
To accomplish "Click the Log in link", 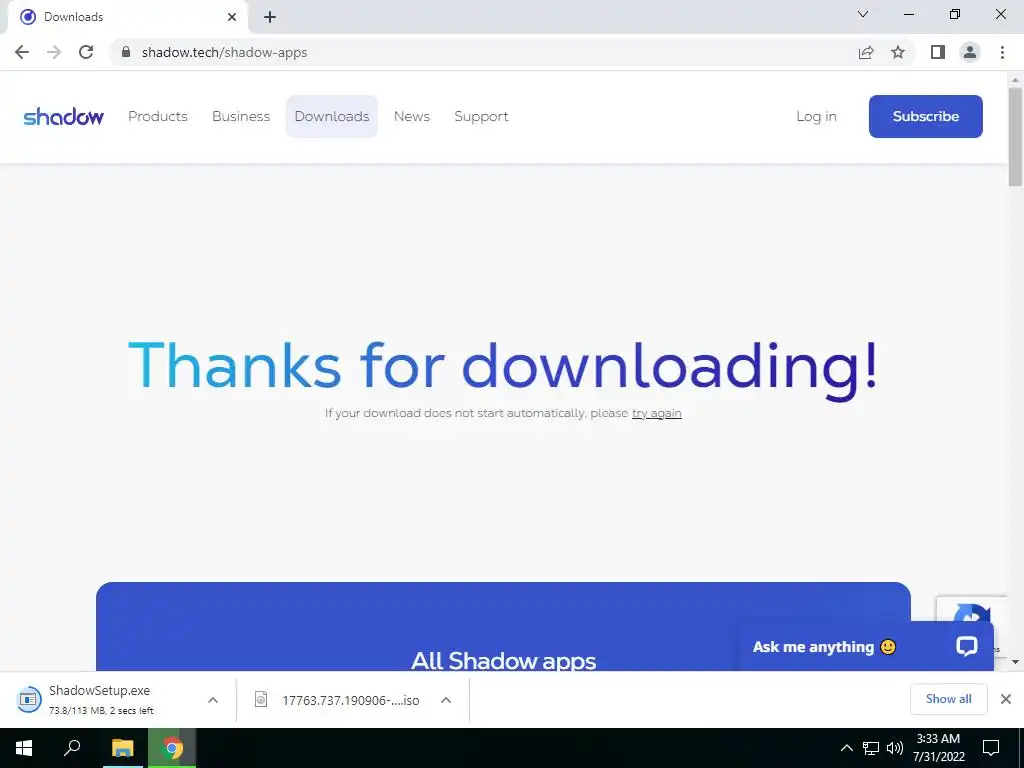I will tap(816, 116).
